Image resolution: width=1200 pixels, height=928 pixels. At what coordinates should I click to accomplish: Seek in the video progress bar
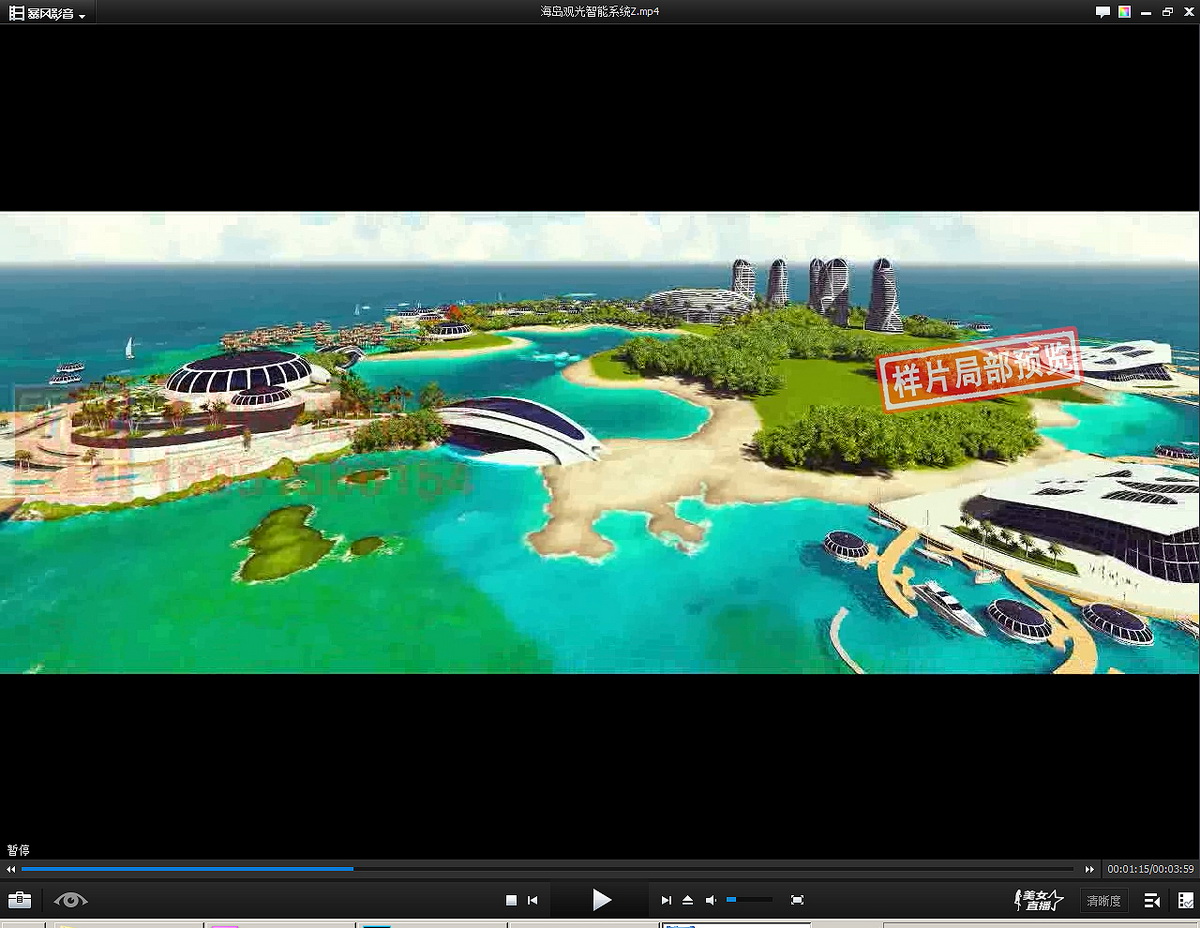pyautogui.click(x=548, y=869)
